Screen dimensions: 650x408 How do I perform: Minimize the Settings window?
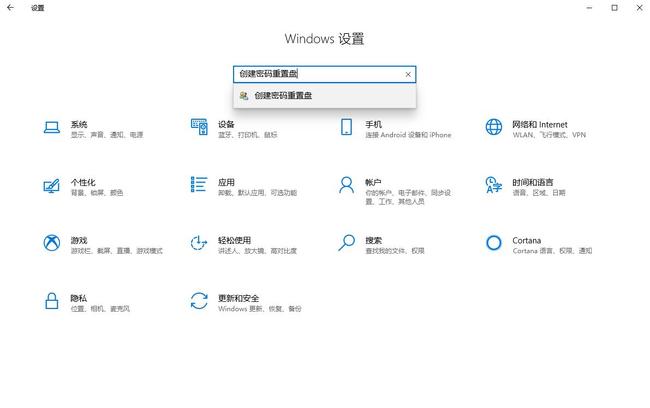point(589,7)
